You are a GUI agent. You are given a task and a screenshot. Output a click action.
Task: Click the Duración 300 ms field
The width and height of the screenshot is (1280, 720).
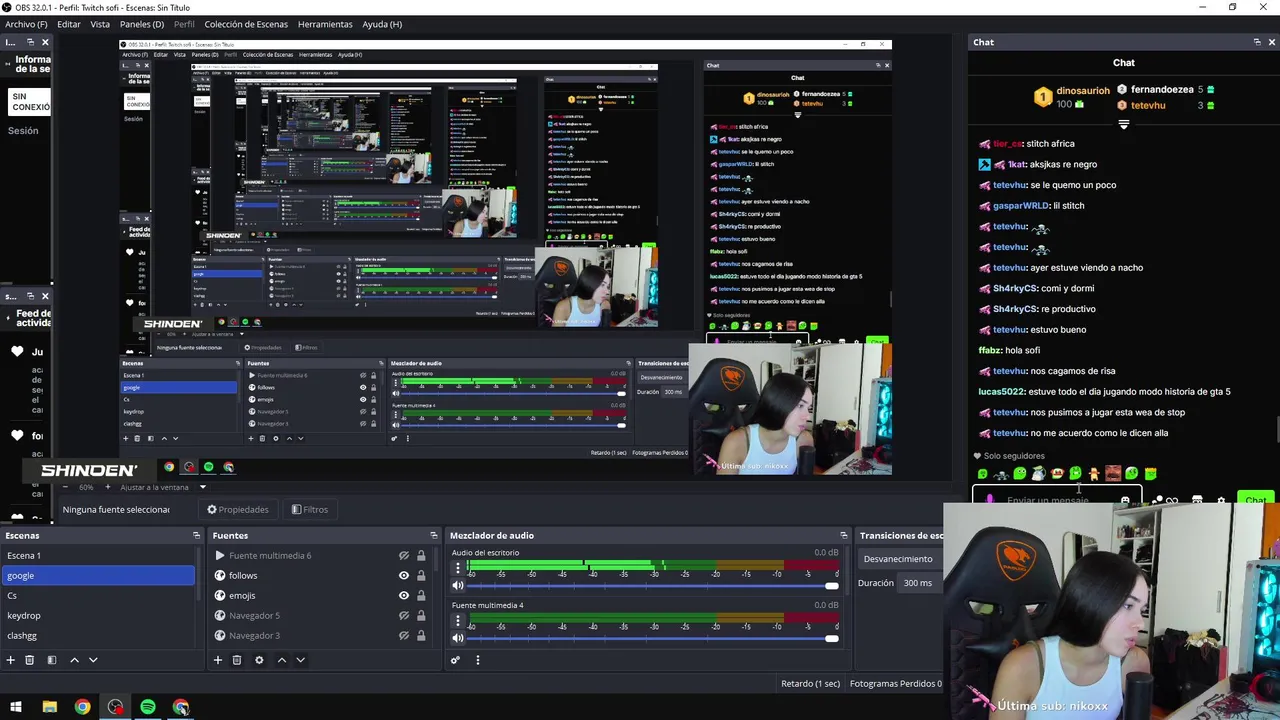(x=918, y=583)
